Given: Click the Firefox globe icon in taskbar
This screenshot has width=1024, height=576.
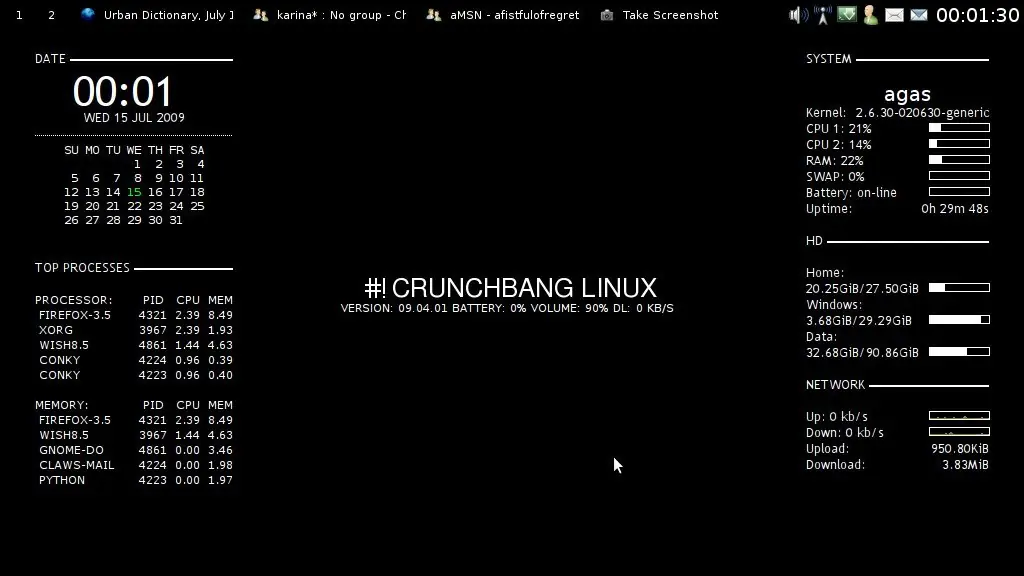Looking at the screenshot, I should [x=88, y=14].
